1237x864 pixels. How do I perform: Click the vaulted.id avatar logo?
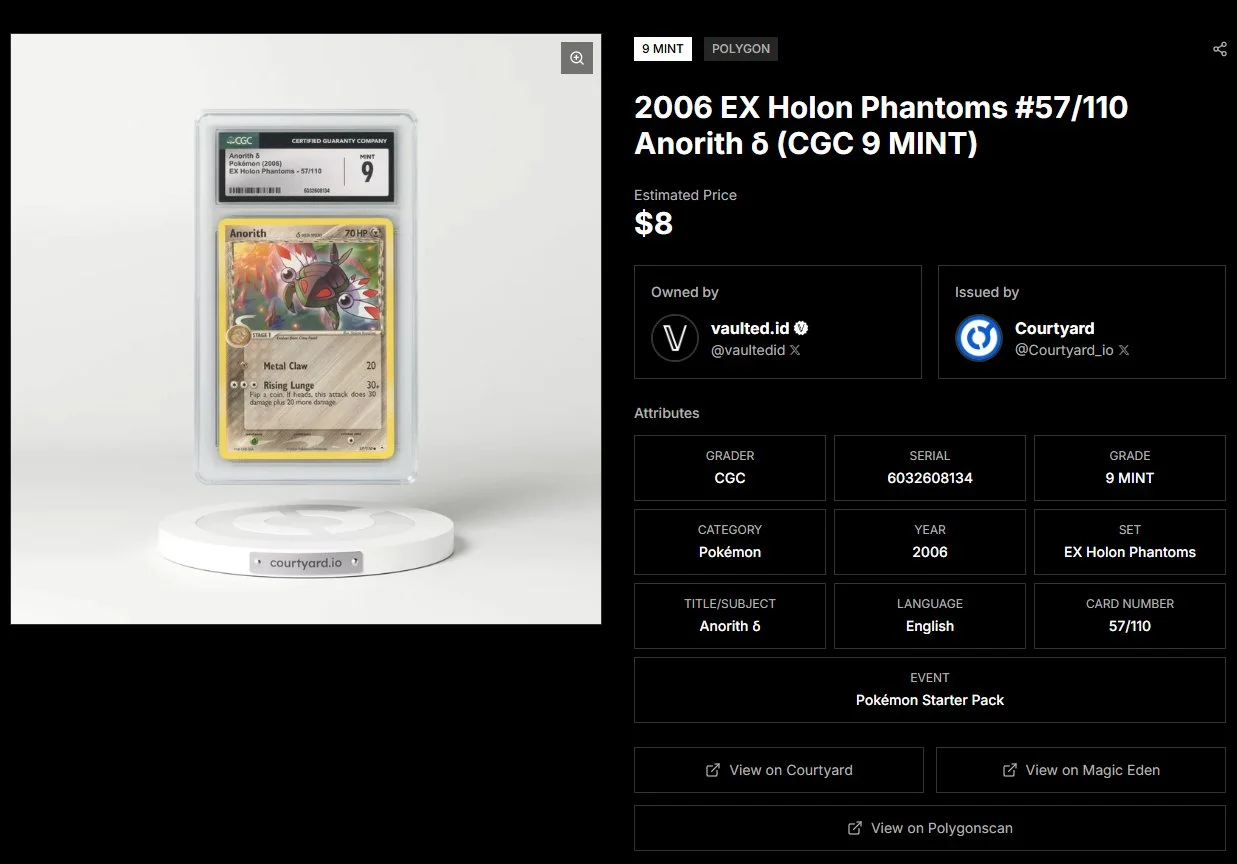pyautogui.click(x=675, y=338)
